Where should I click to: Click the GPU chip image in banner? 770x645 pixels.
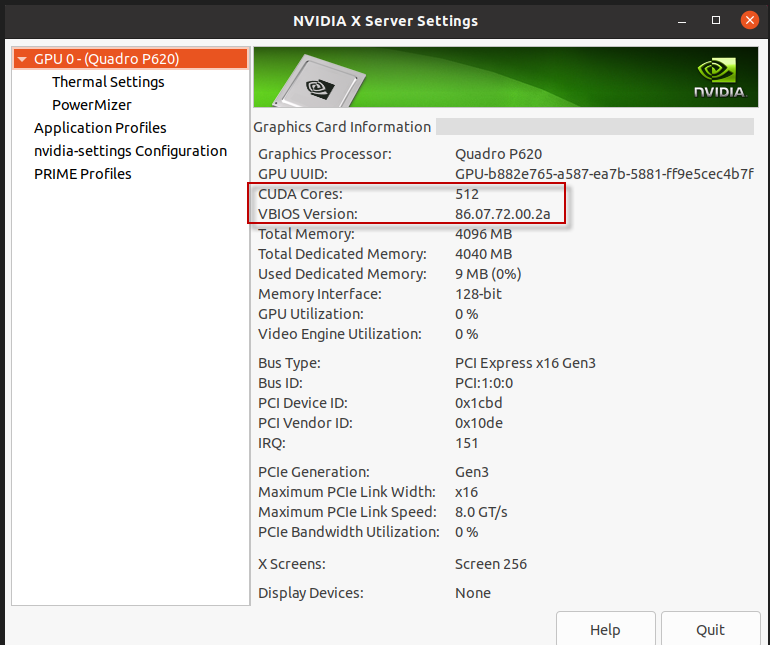[320, 83]
